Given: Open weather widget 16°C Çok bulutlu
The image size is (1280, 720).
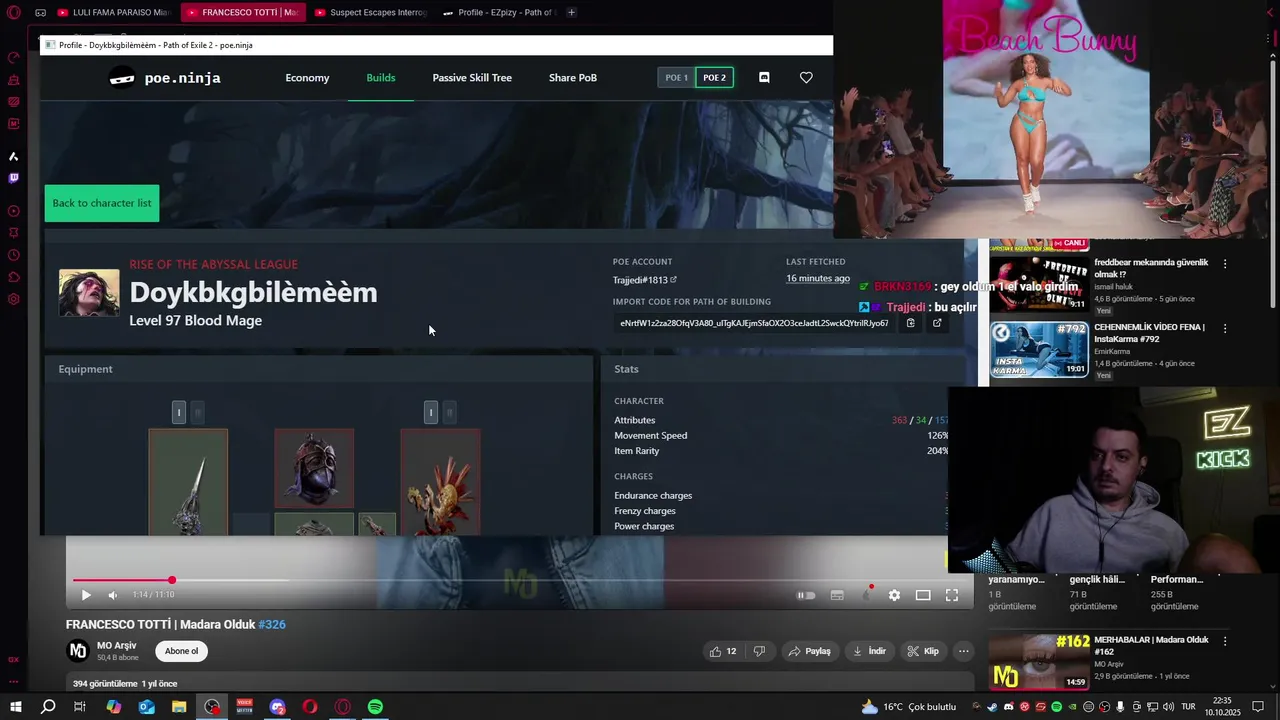Looking at the screenshot, I should [908, 707].
